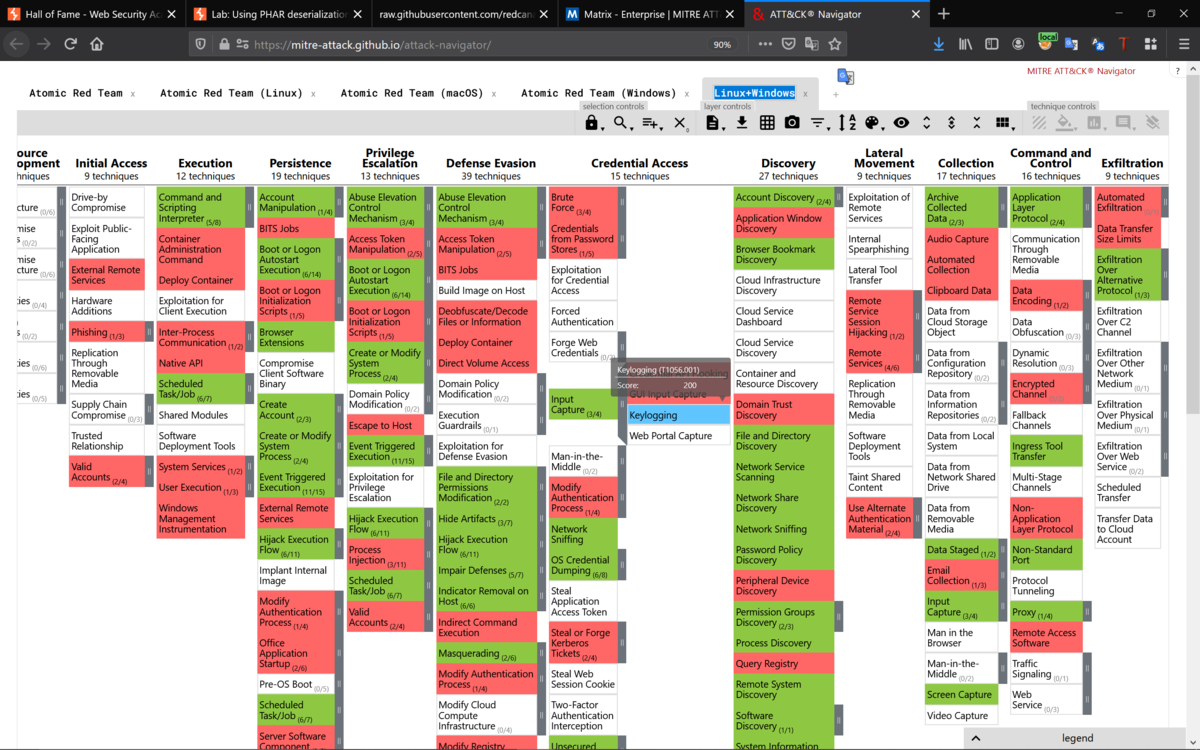This screenshot has width=1200, height=750.
Task: Reload the page in the browser
Action: point(70,44)
